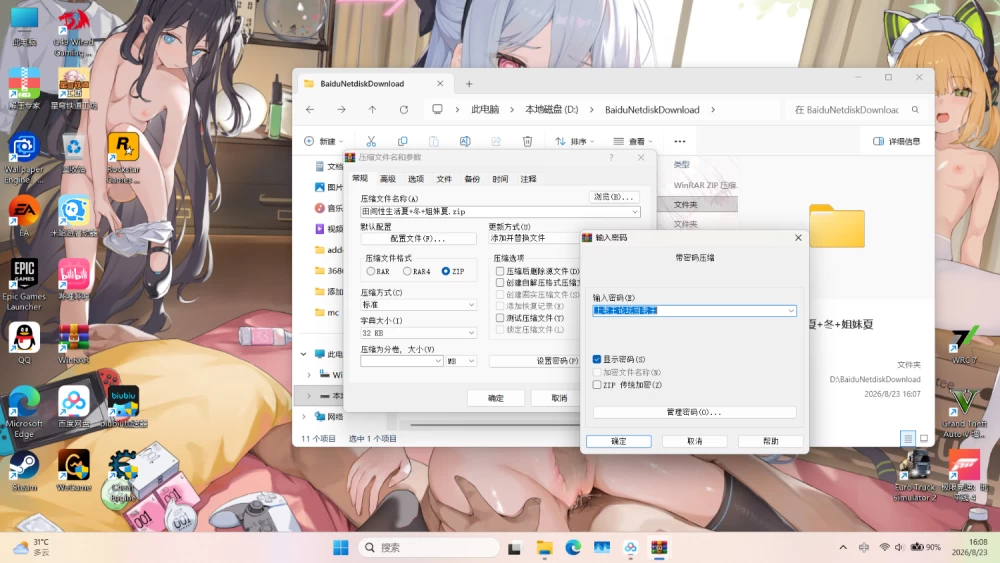Click the Cut icon in Explorer toolbar
Screen dimensions: 1000x563
click(371, 141)
